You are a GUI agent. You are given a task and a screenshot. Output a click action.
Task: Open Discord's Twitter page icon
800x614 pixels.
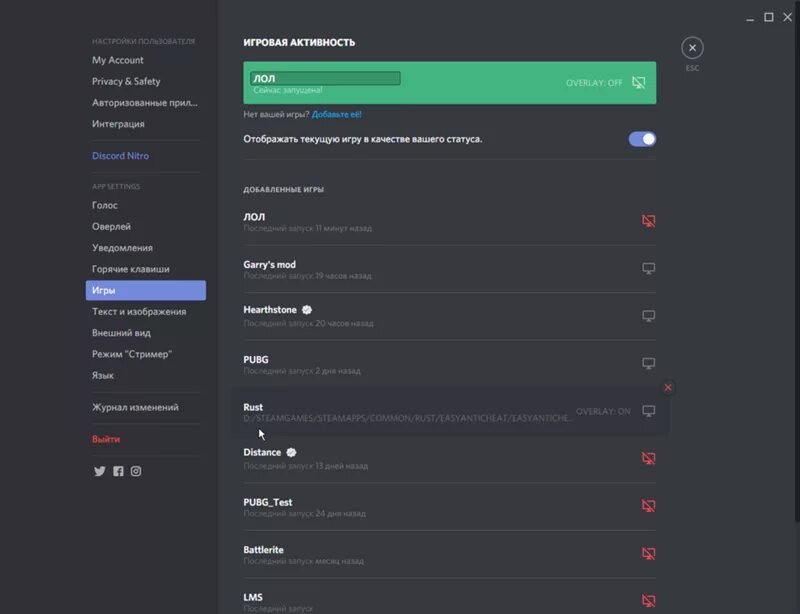99,471
